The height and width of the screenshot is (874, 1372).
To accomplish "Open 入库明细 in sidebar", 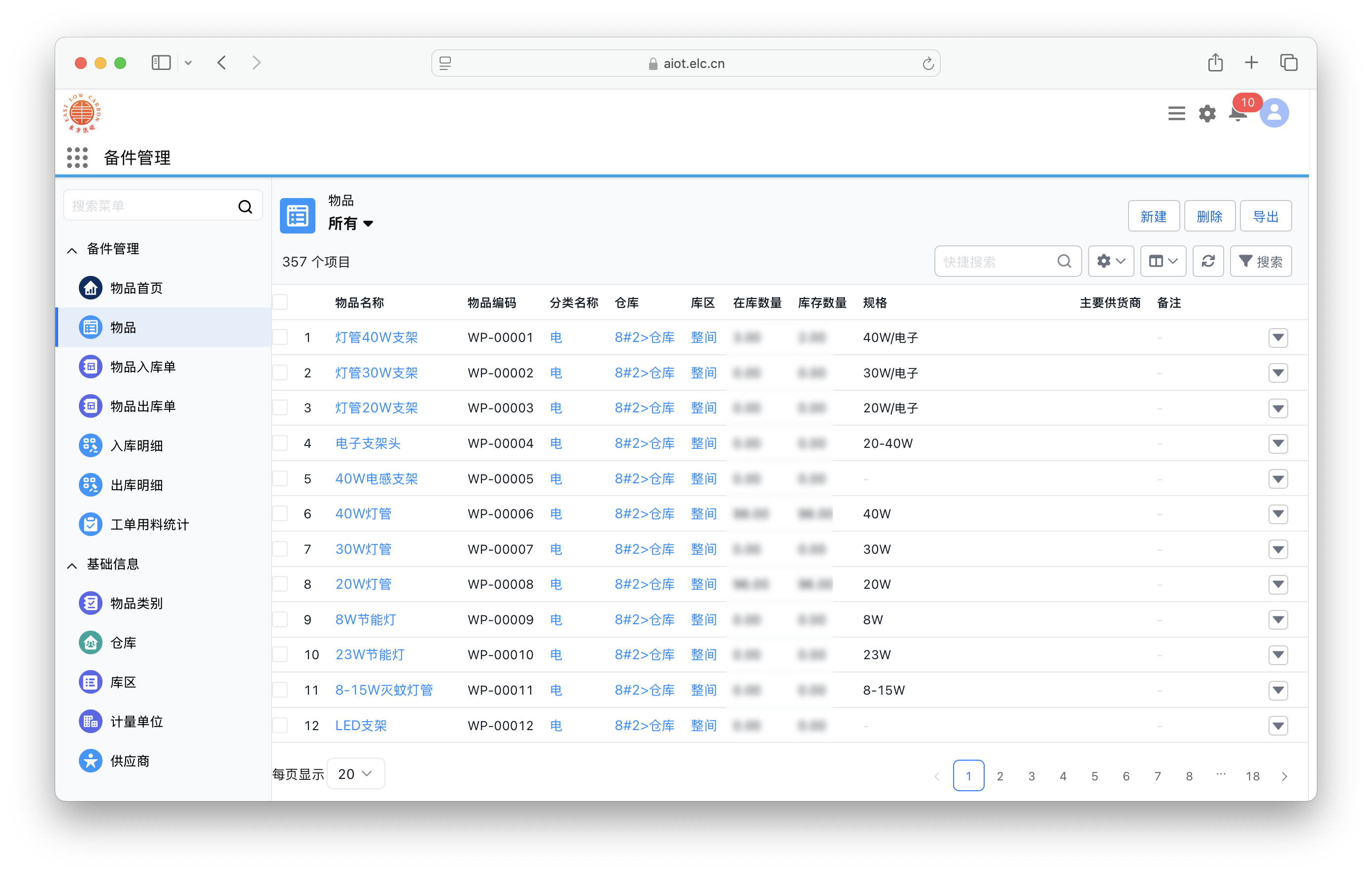I will click(x=164, y=445).
